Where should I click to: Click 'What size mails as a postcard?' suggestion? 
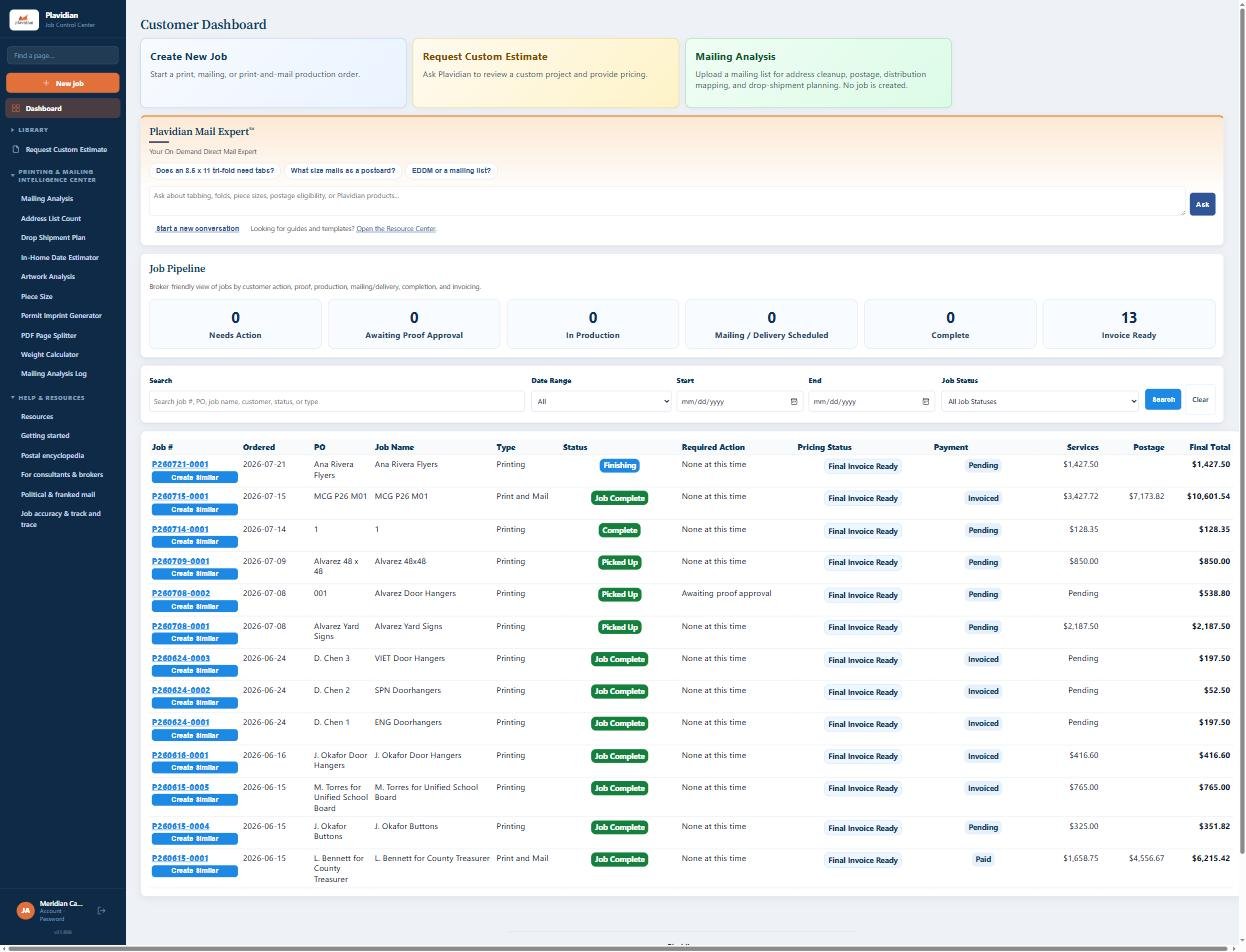click(x=343, y=171)
